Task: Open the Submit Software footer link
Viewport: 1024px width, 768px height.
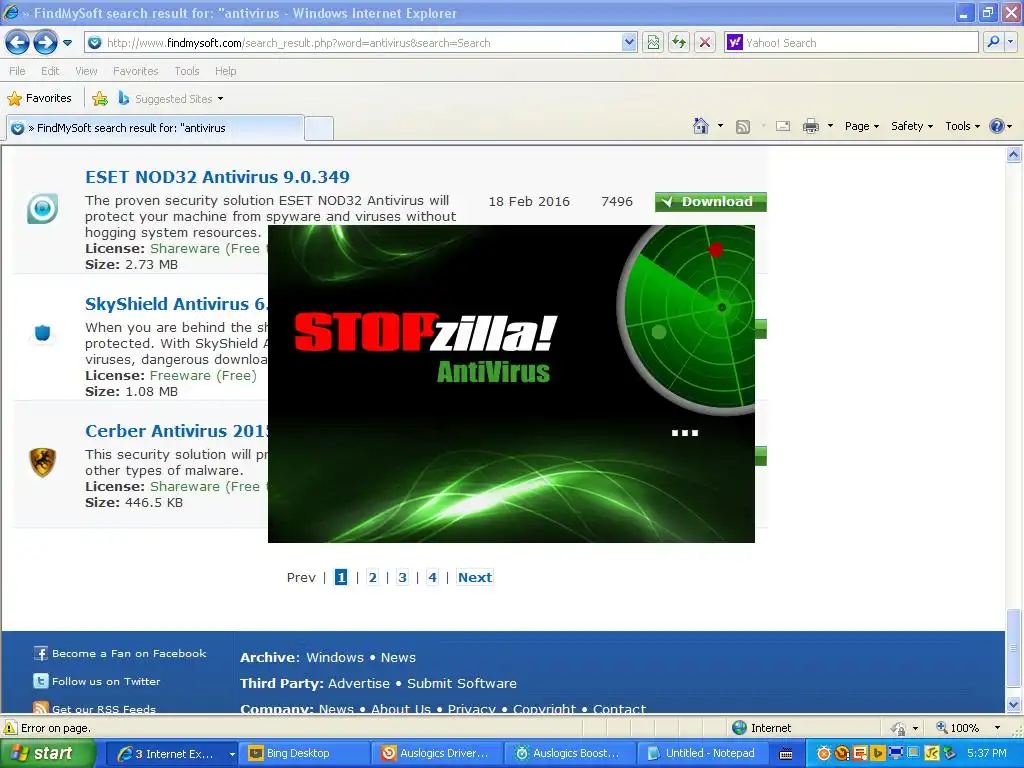Action: coord(462,684)
